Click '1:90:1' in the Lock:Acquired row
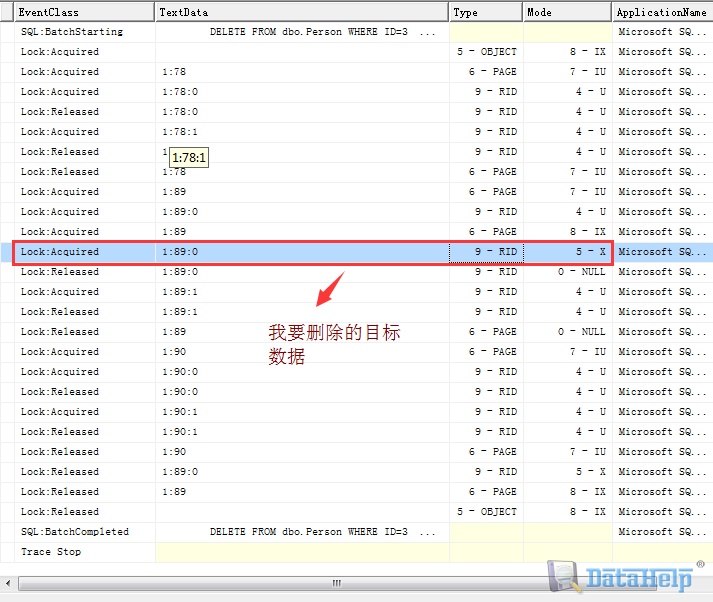Image resolution: width=713 pixels, height=602 pixels. (x=180, y=412)
